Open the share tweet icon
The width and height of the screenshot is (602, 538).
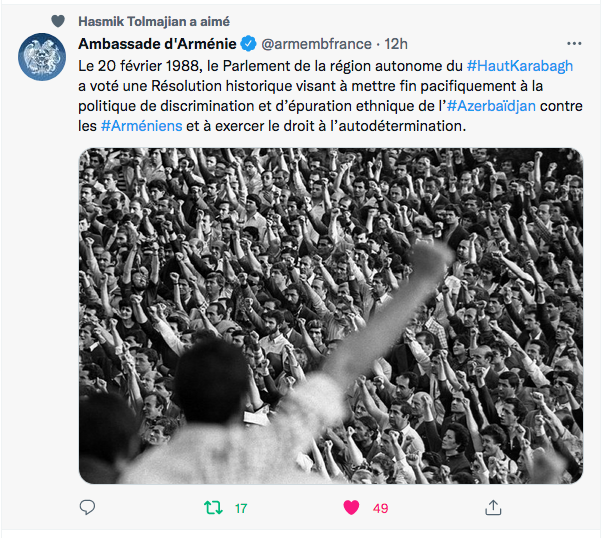(493, 508)
